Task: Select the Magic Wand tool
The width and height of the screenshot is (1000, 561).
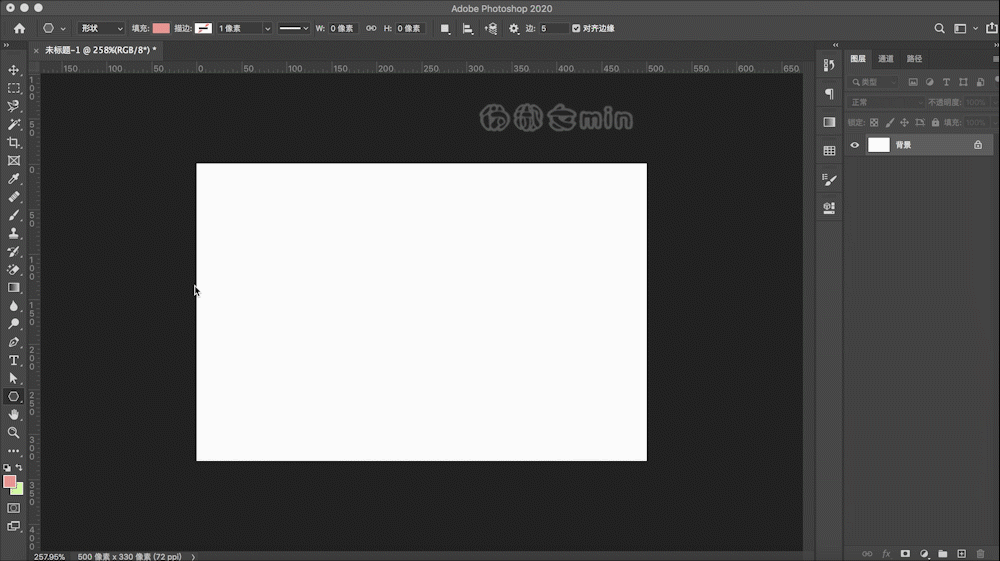Action: (x=13, y=124)
